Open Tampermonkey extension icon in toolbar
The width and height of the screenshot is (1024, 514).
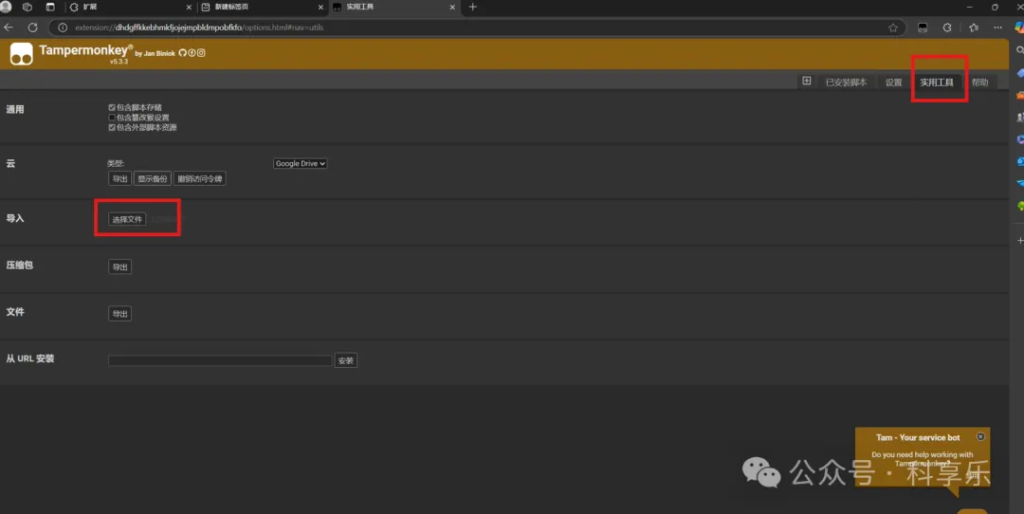click(x=922, y=27)
